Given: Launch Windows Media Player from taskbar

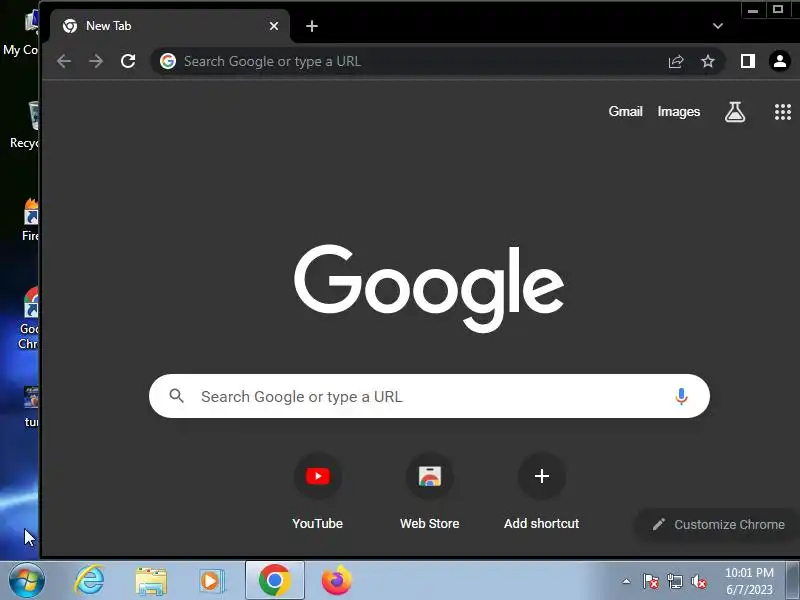Looking at the screenshot, I should coord(211,581).
